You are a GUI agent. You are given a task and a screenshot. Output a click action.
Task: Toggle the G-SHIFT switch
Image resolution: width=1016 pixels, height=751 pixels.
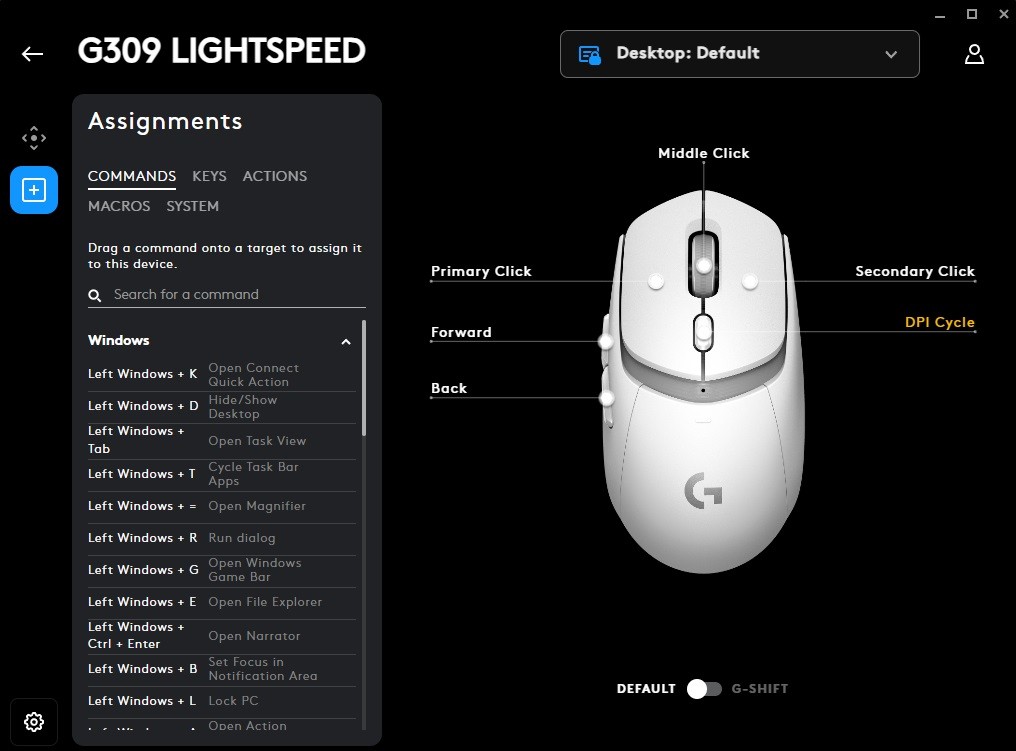click(704, 689)
